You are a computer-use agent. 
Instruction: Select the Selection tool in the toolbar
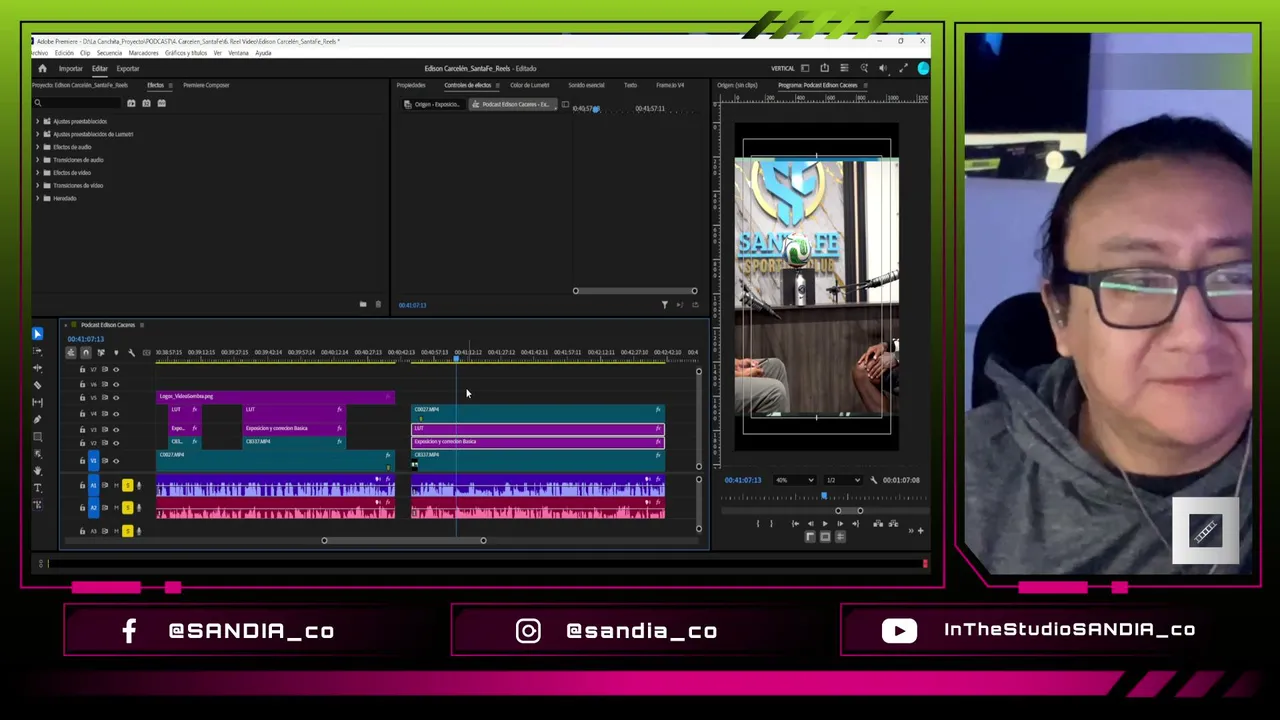[x=38, y=333]
